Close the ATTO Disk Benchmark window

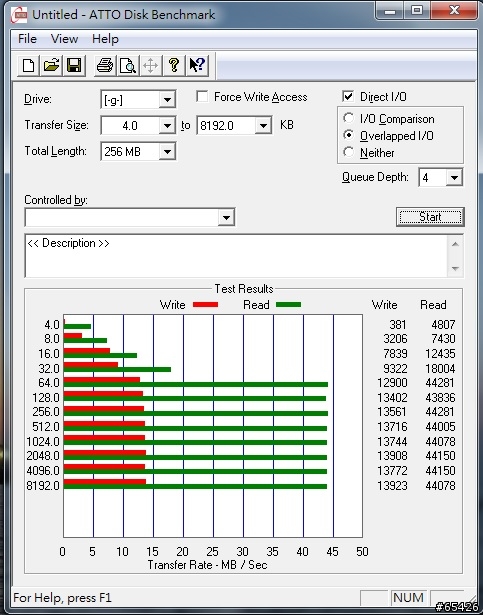click(x=454, y=11)
